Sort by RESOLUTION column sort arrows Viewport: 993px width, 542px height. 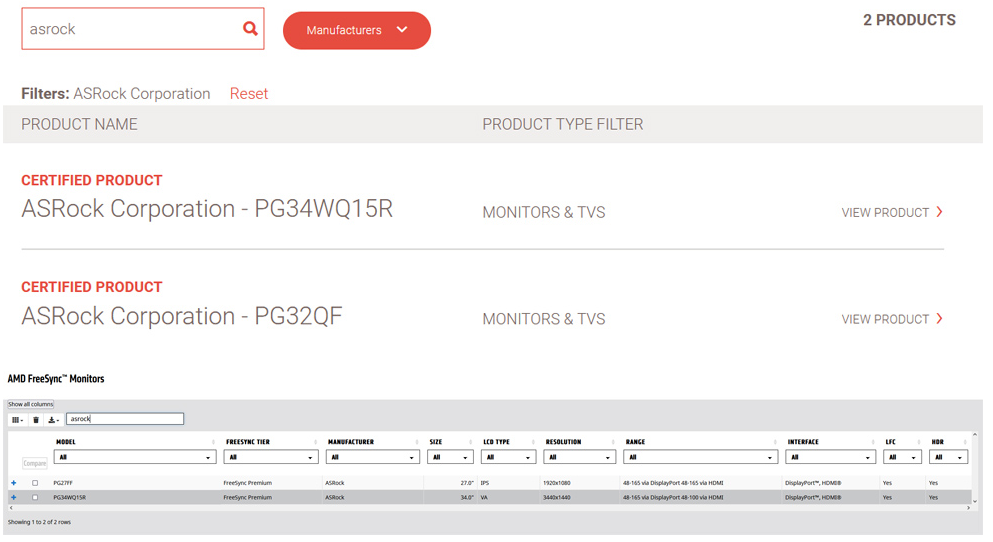[613, 442]
